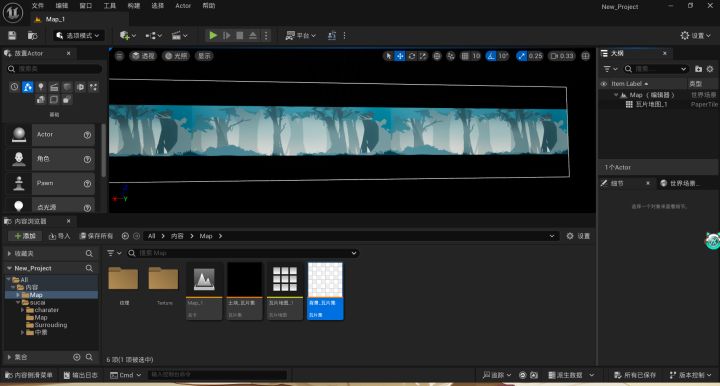Open the 文件 (File) menu
The height and width of the screenshot is (386, 720).
[38, 6]
